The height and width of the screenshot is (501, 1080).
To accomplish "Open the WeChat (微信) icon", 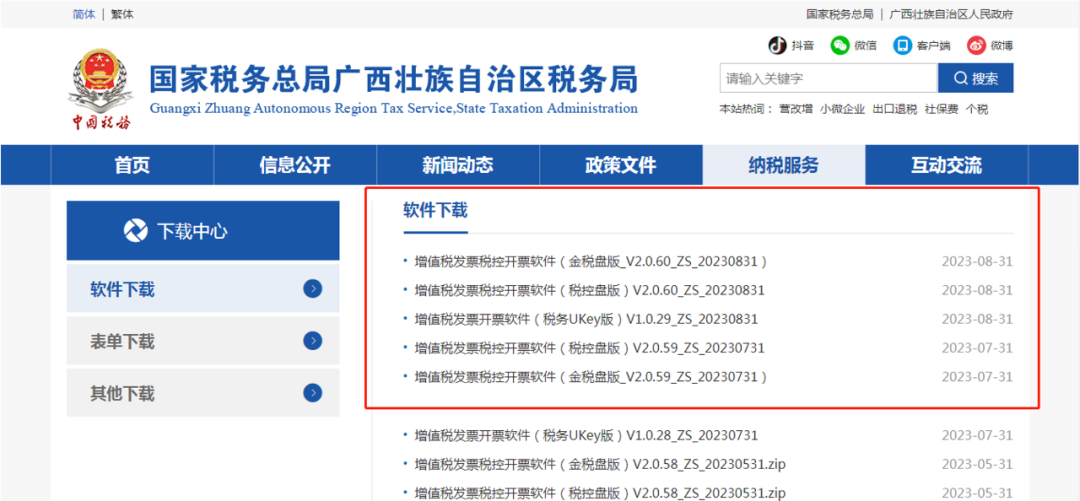I will click(x=840, y=45).
